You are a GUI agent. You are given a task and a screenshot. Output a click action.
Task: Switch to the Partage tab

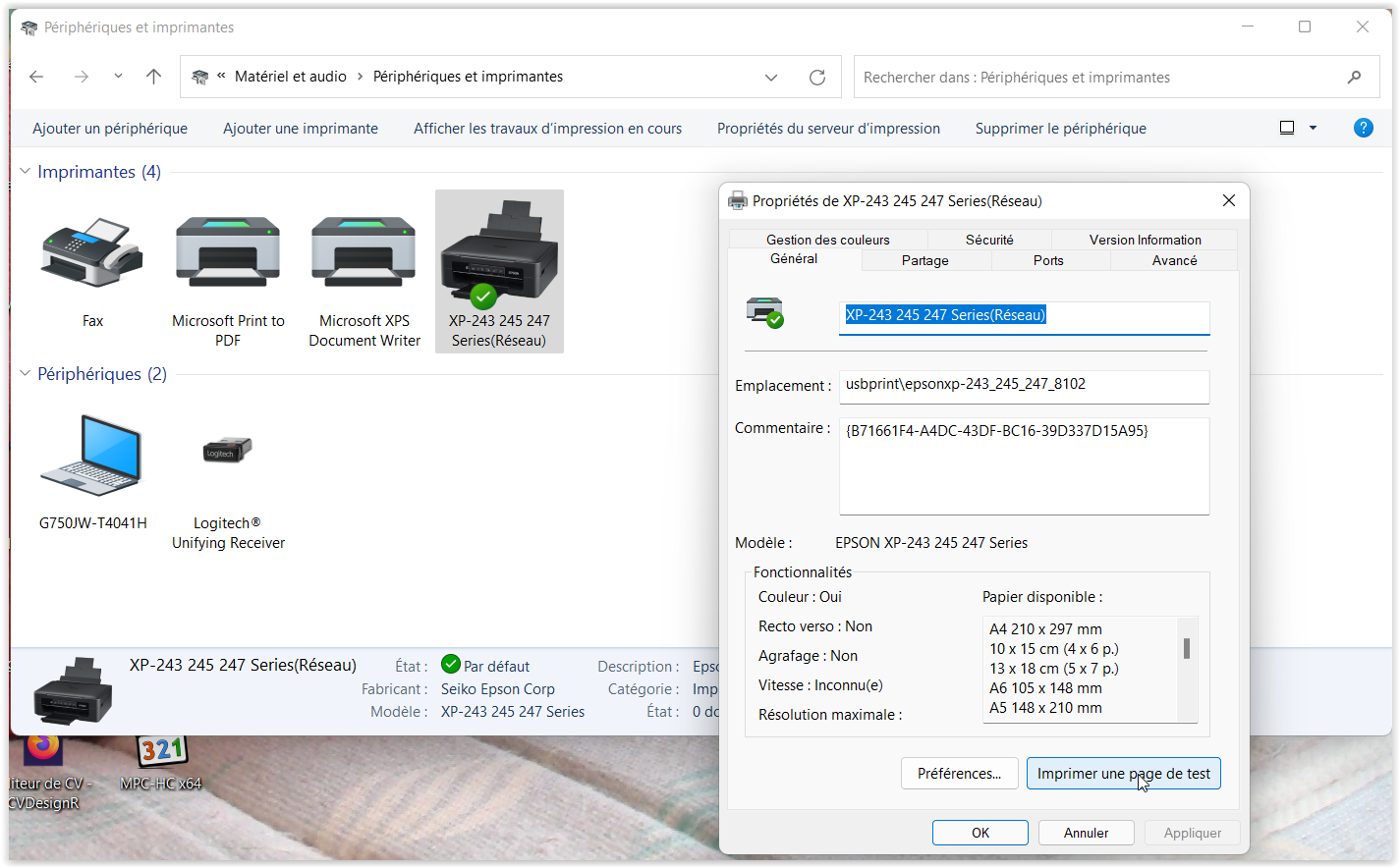(x=925, y=260)
